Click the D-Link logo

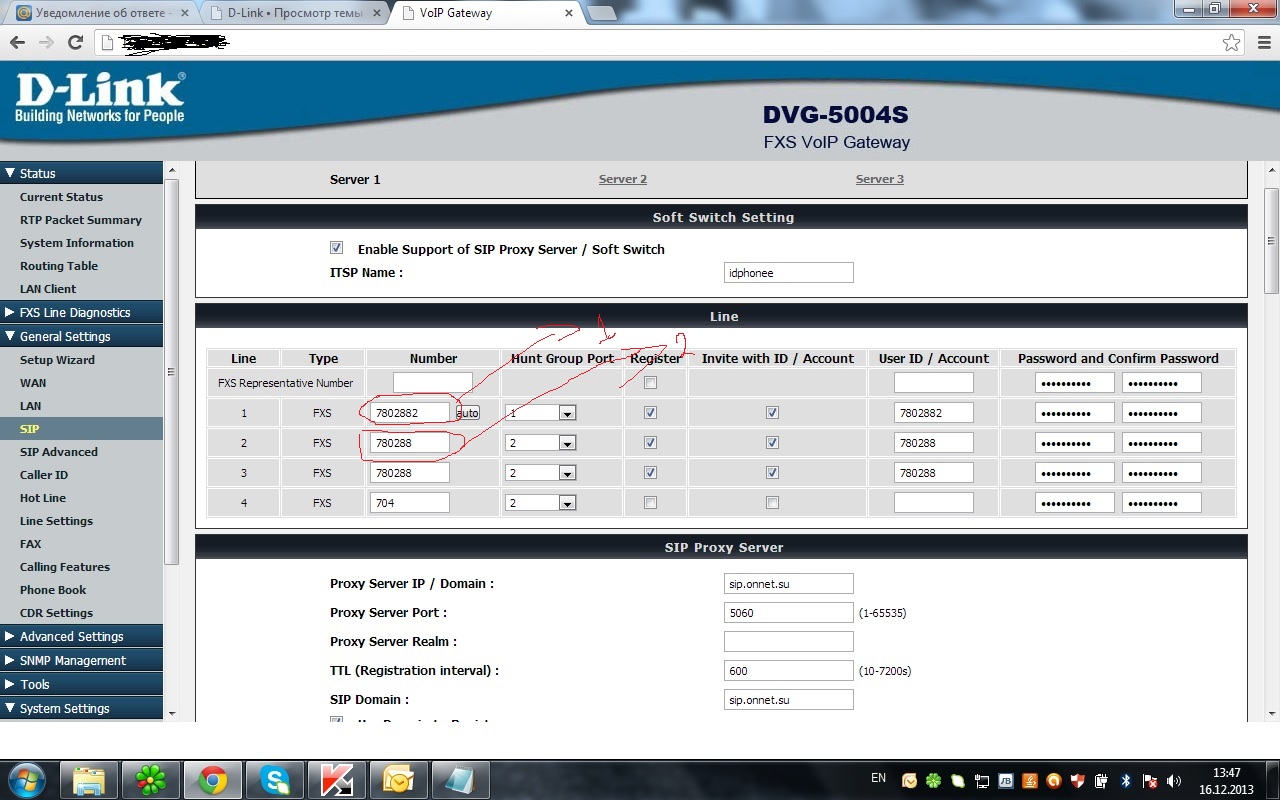100,98
